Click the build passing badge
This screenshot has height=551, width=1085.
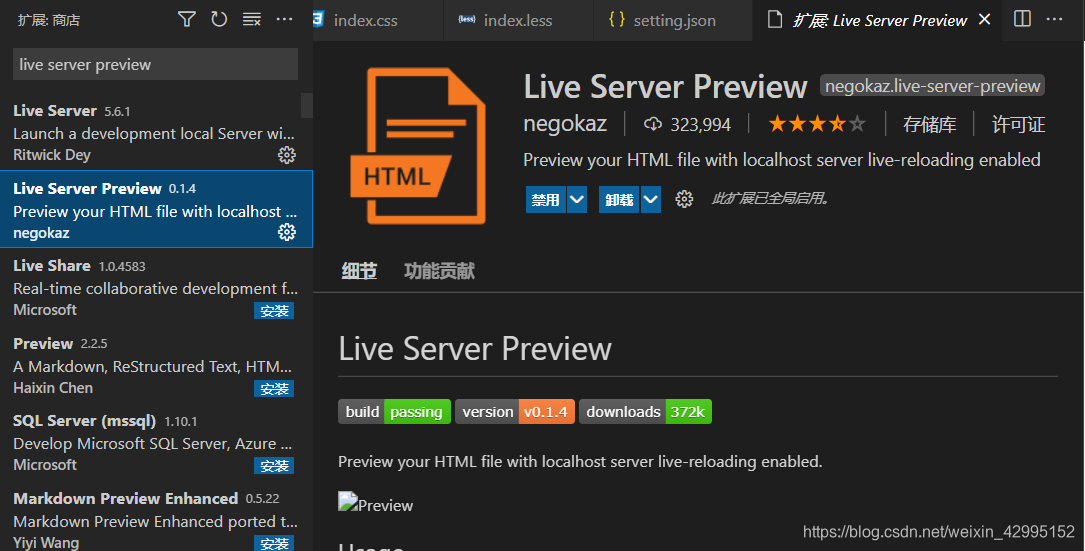[394, 412]
